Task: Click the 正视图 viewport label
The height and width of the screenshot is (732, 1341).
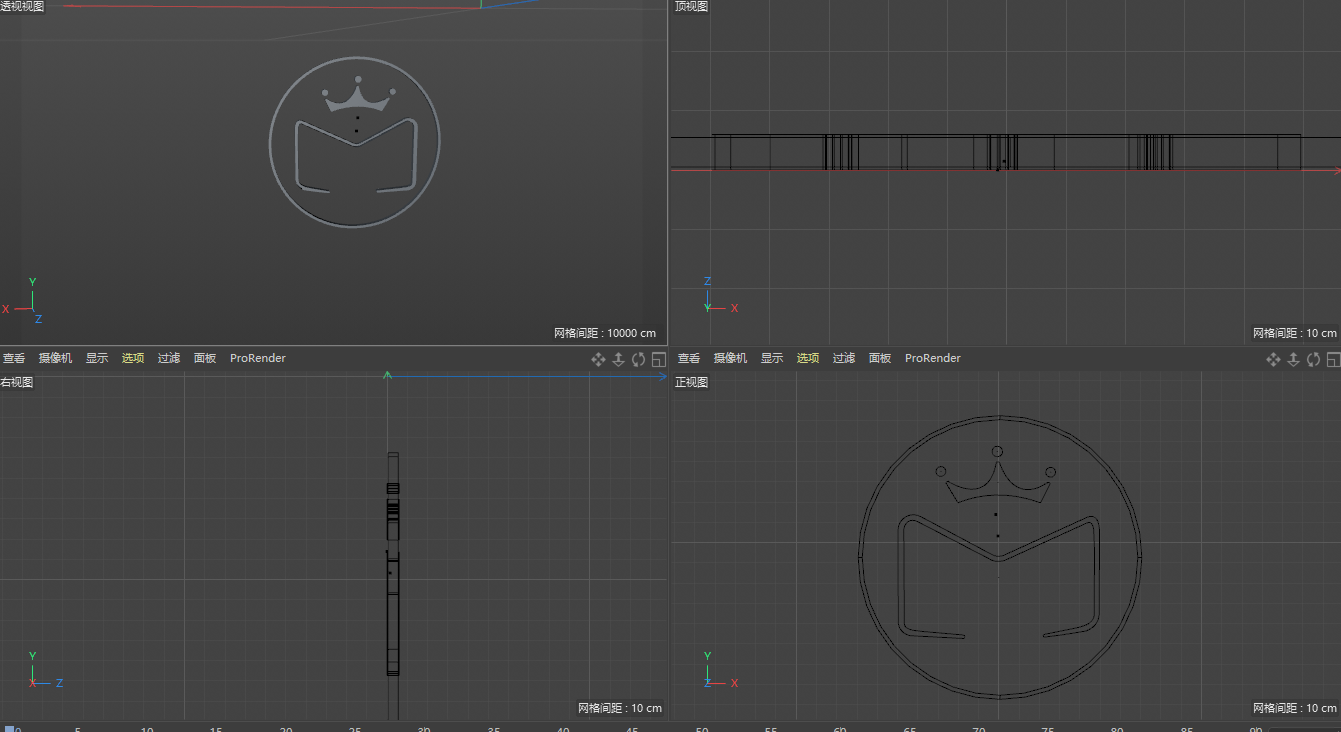Action: coord(691,382)
